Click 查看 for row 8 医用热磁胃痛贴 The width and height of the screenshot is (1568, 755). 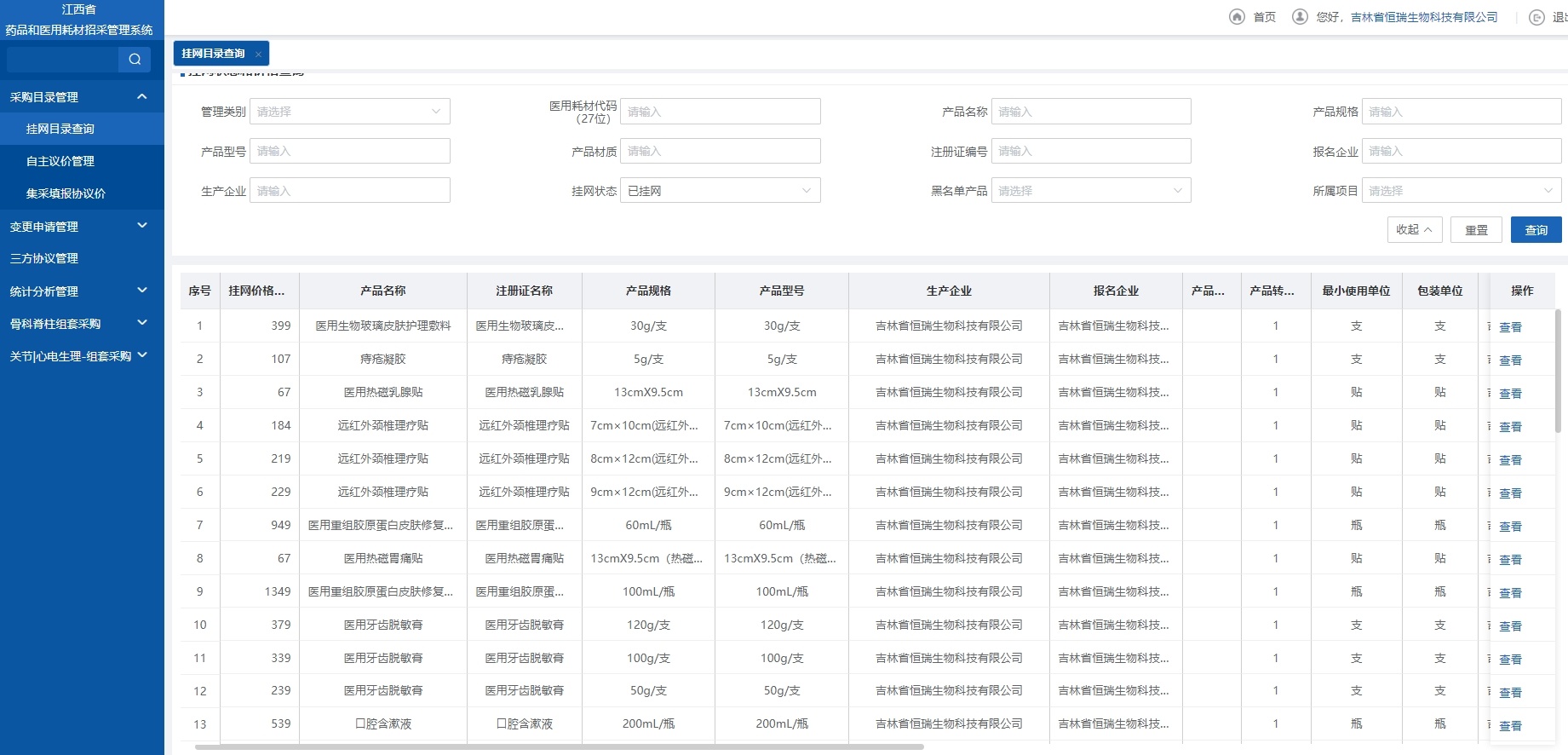point(1510,560)
